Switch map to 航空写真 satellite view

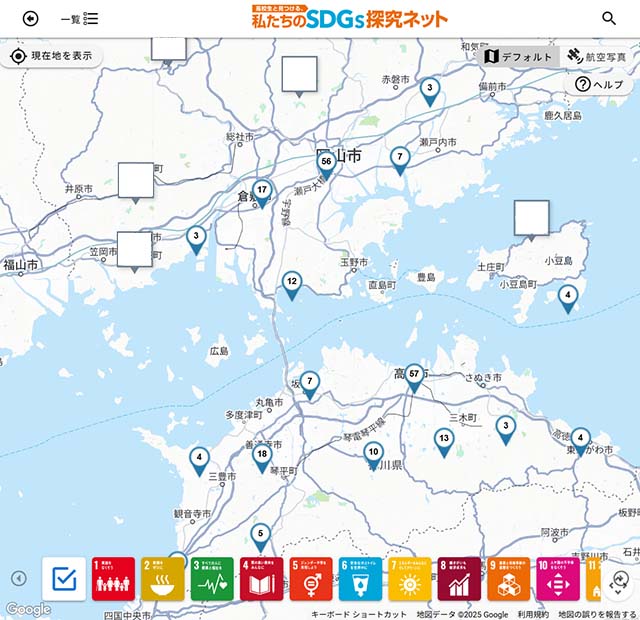click(596, 57)
